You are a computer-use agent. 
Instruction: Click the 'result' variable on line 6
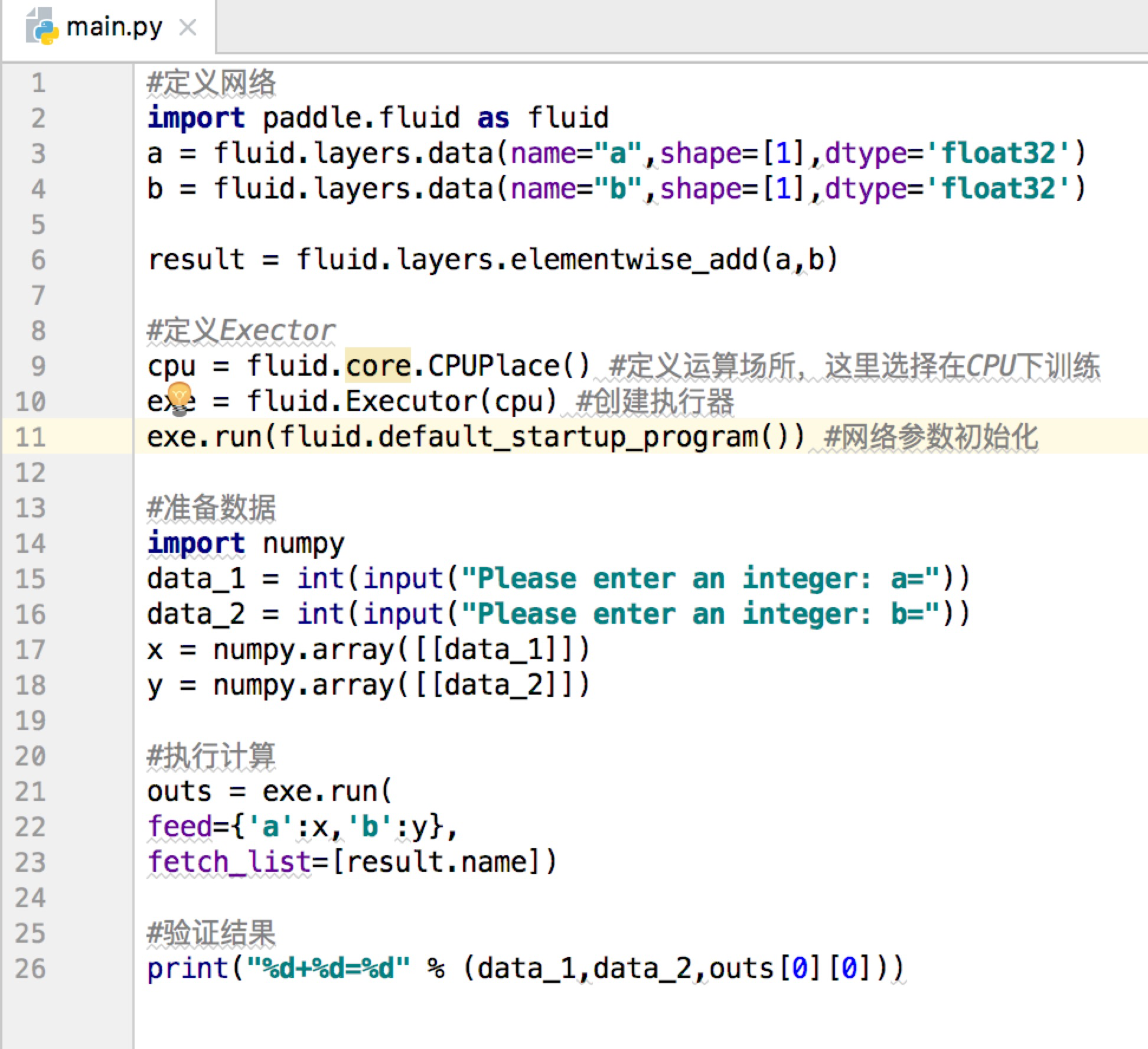click(x=196, y=260)
